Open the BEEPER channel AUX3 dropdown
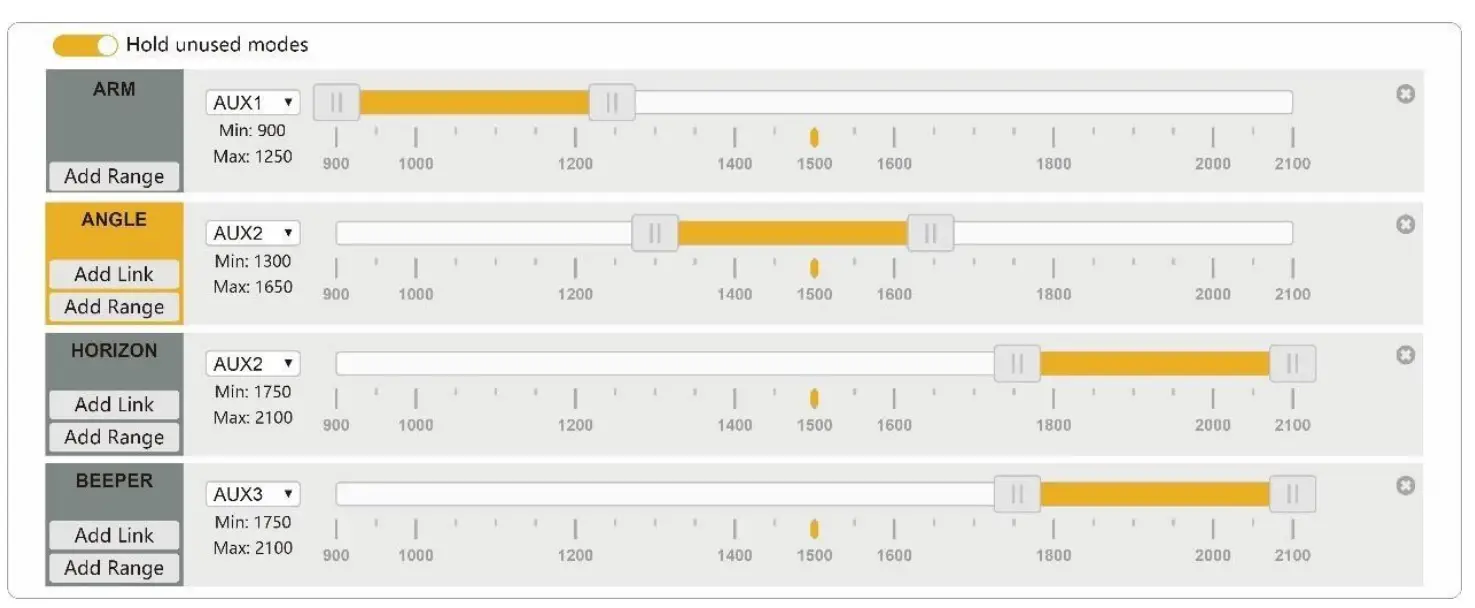Viewport: 1475px width, 608px height. tap(253, 494)
